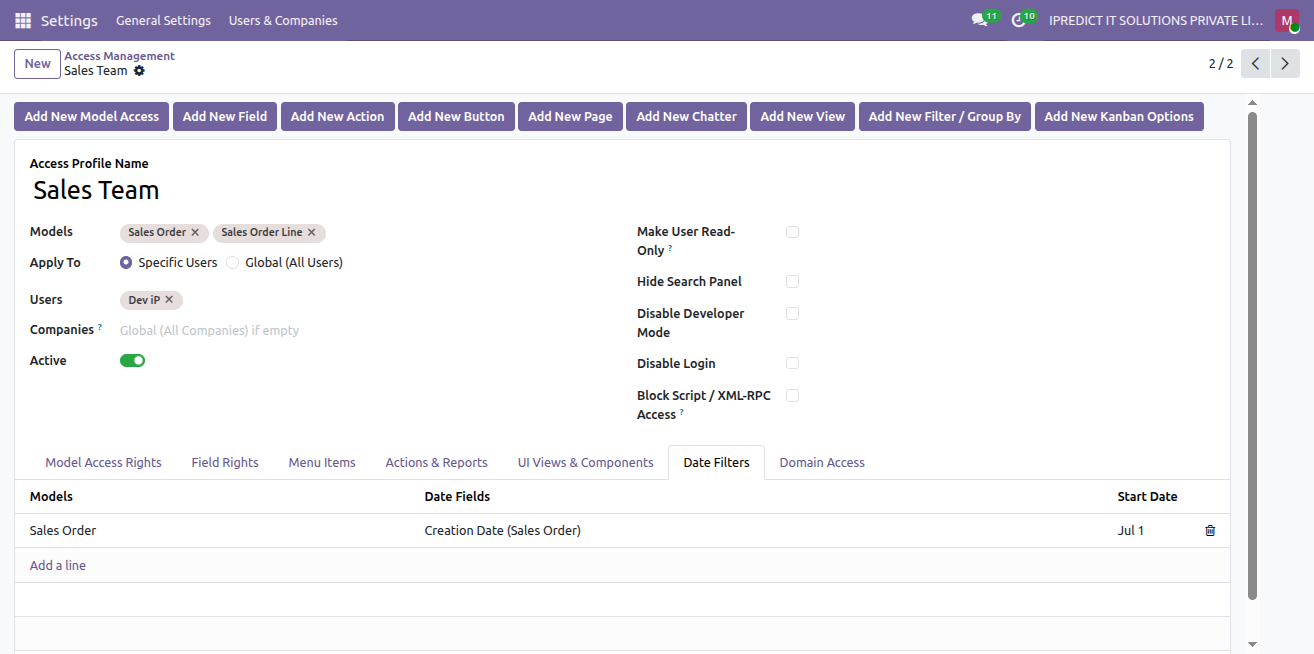Remove the Sales Order Line model tag
Image resolution: width=1314 pixels, height=654 pixels.
click(x=311, y=232)
